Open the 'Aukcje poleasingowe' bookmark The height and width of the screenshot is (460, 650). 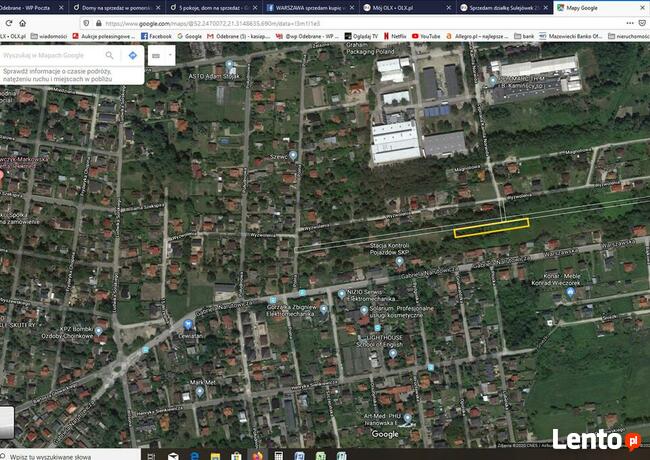[104, 36]
